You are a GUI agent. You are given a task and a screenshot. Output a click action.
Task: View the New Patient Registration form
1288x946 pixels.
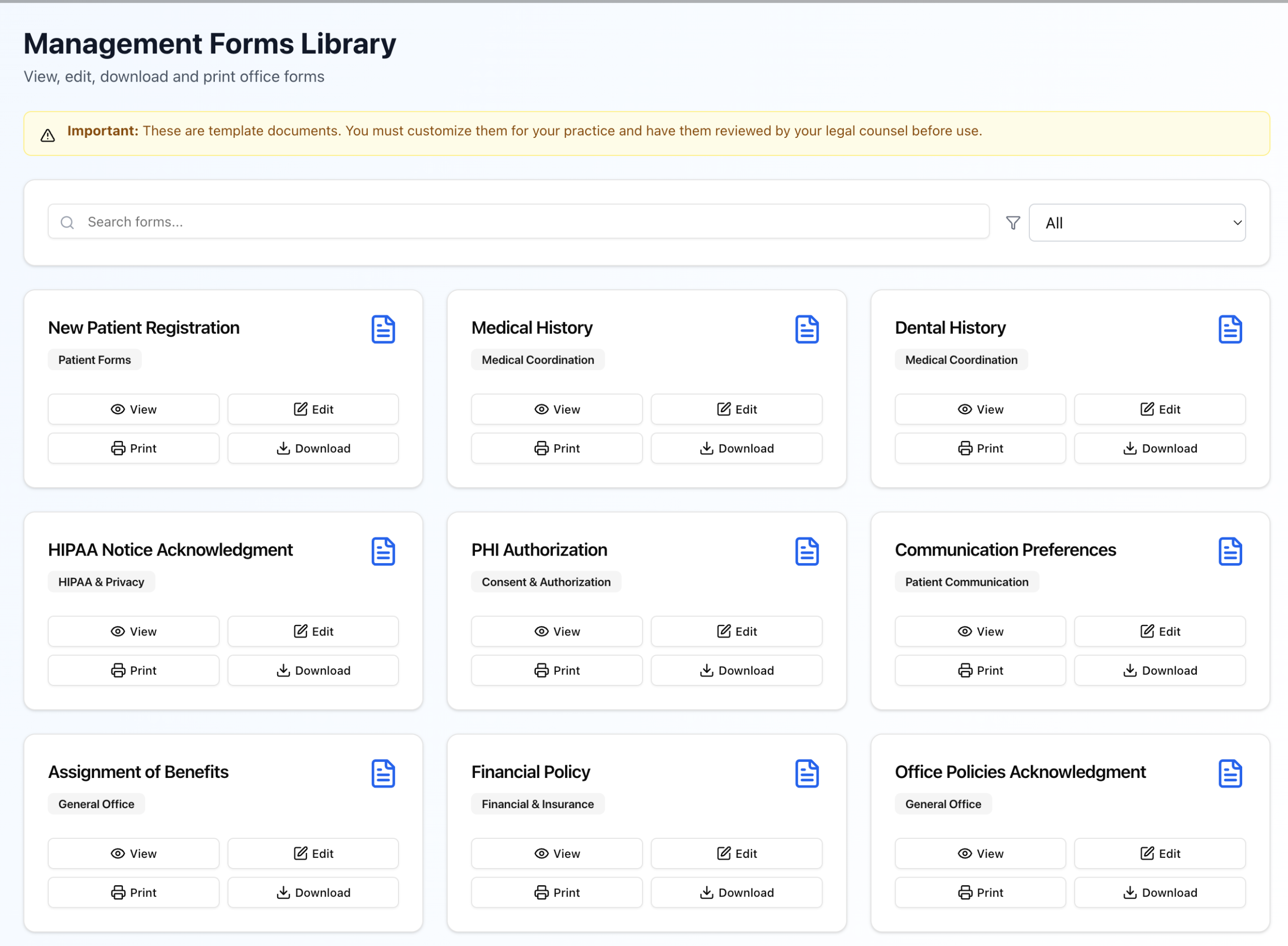133,409
